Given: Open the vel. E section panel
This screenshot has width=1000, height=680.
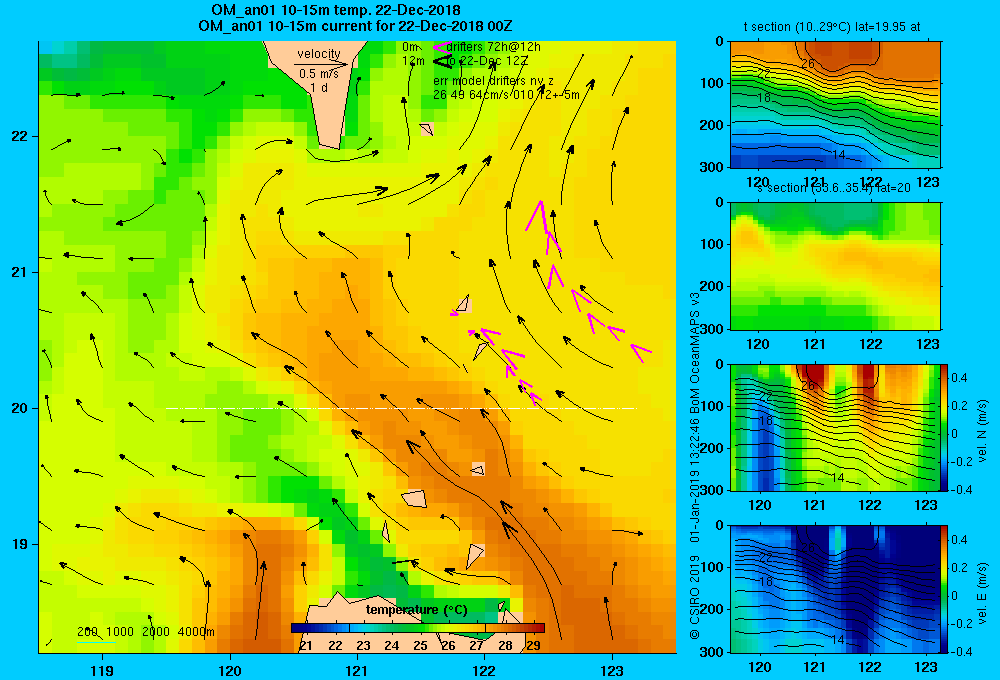Looking at the screenshot, I should 835,588.
